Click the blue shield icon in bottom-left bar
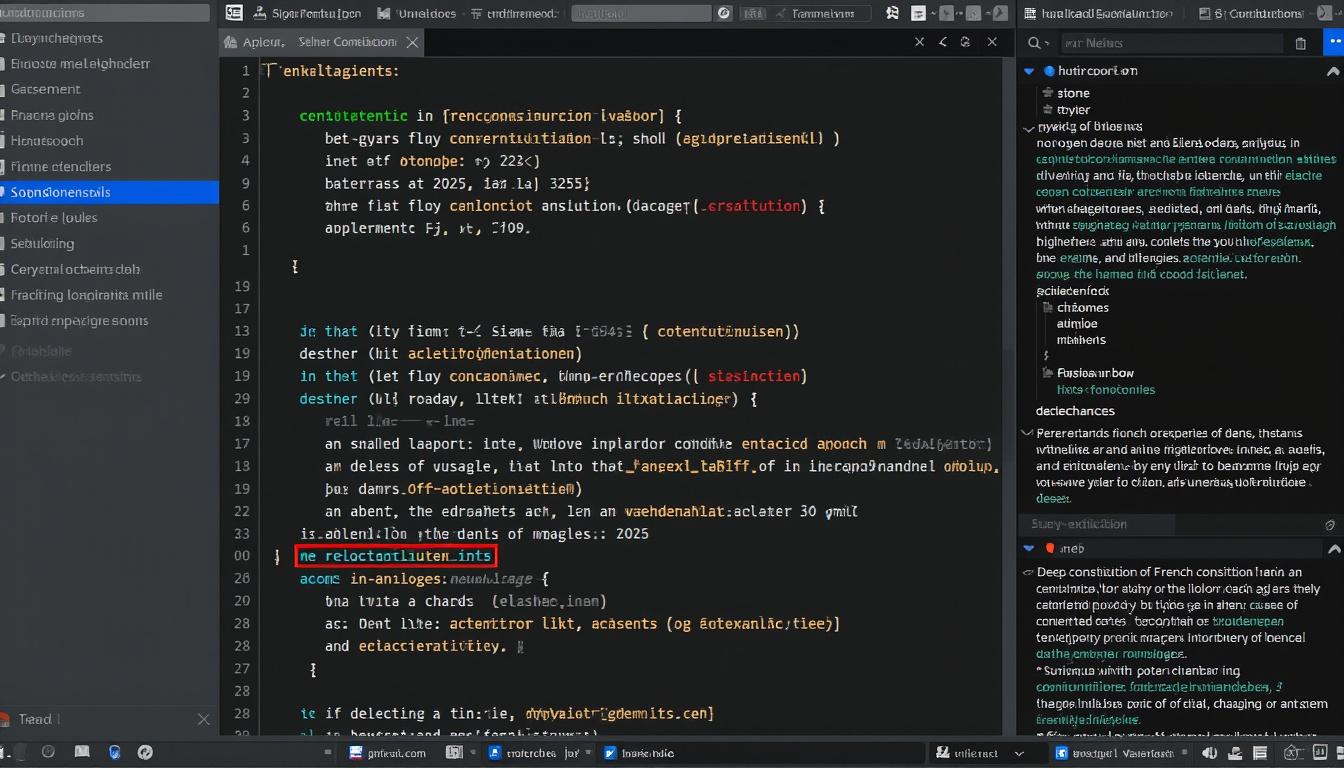The image size is (1344, 768). click(x=115, y=752)
